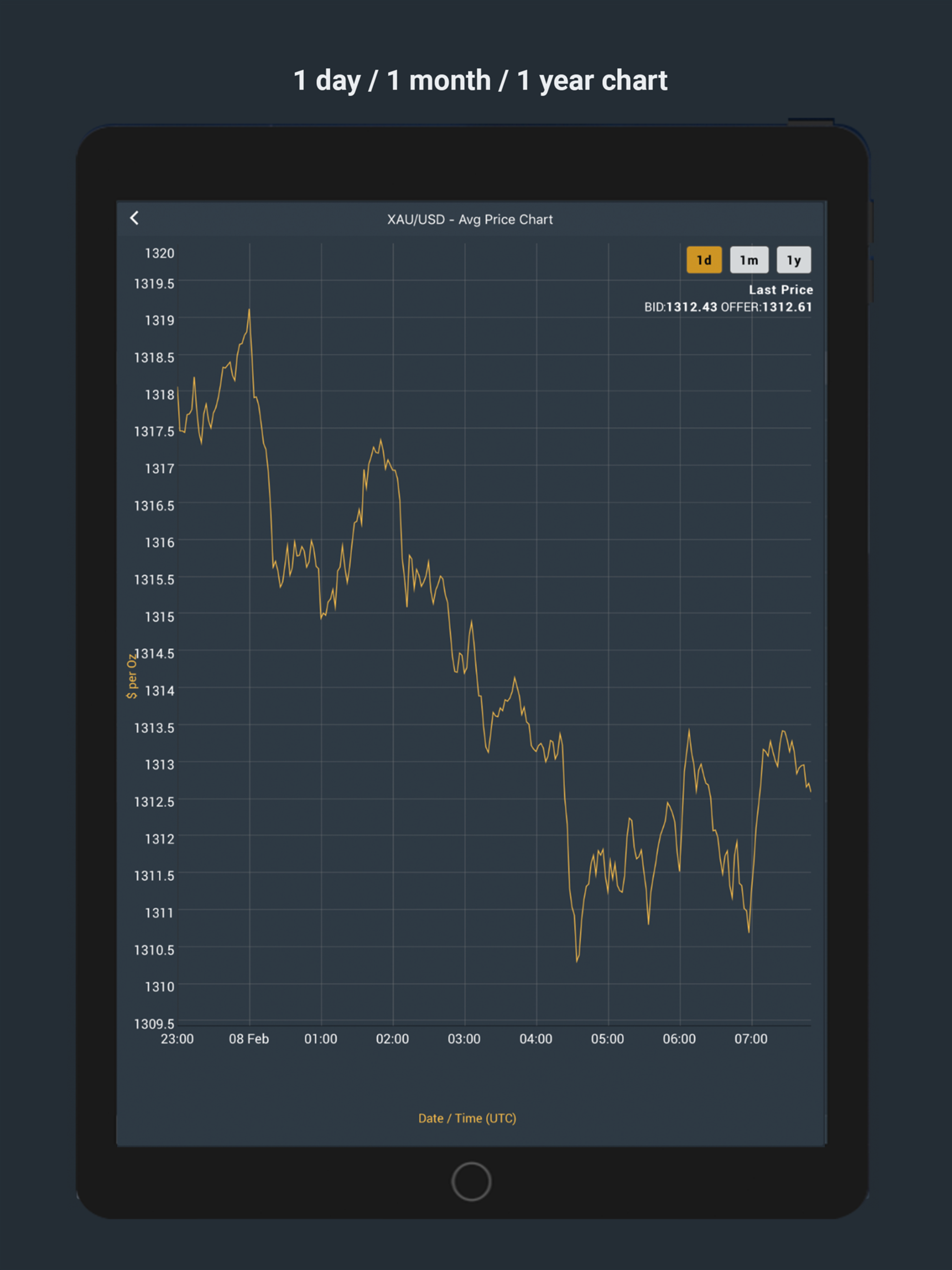Click the 1315 price axis label

(159, 616)
